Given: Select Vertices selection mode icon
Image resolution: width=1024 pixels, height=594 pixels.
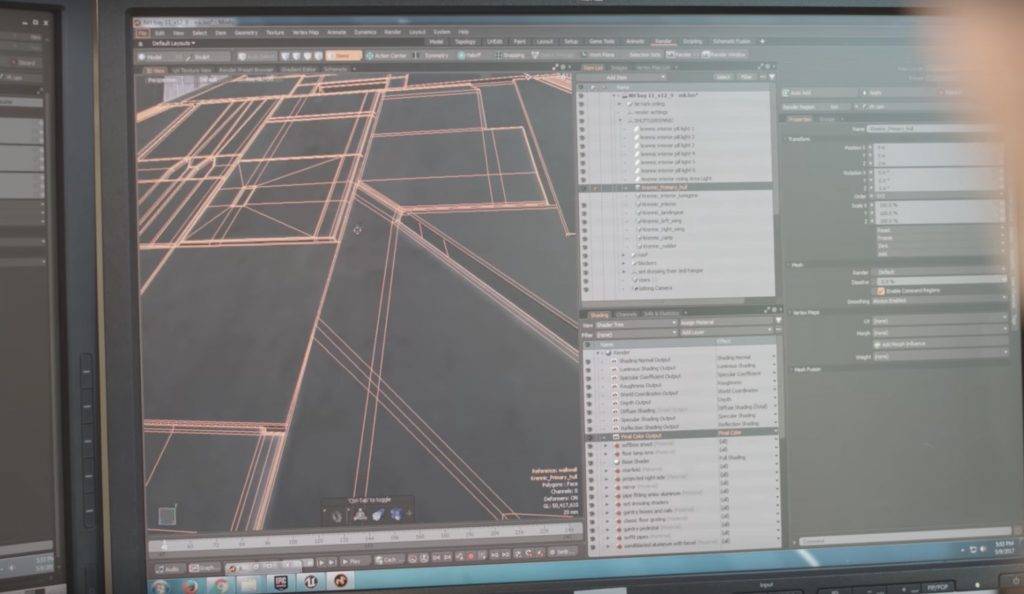Looking at the screenshot, I should coord(285,56).
